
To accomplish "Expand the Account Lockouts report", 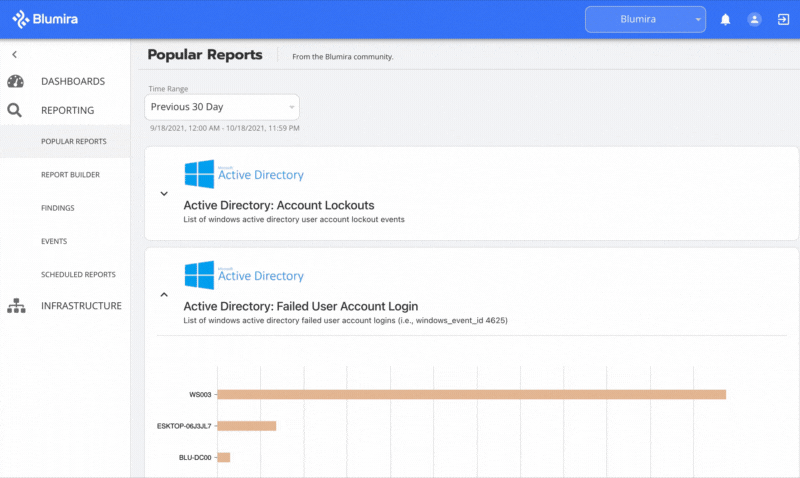I will click(164, 193).
